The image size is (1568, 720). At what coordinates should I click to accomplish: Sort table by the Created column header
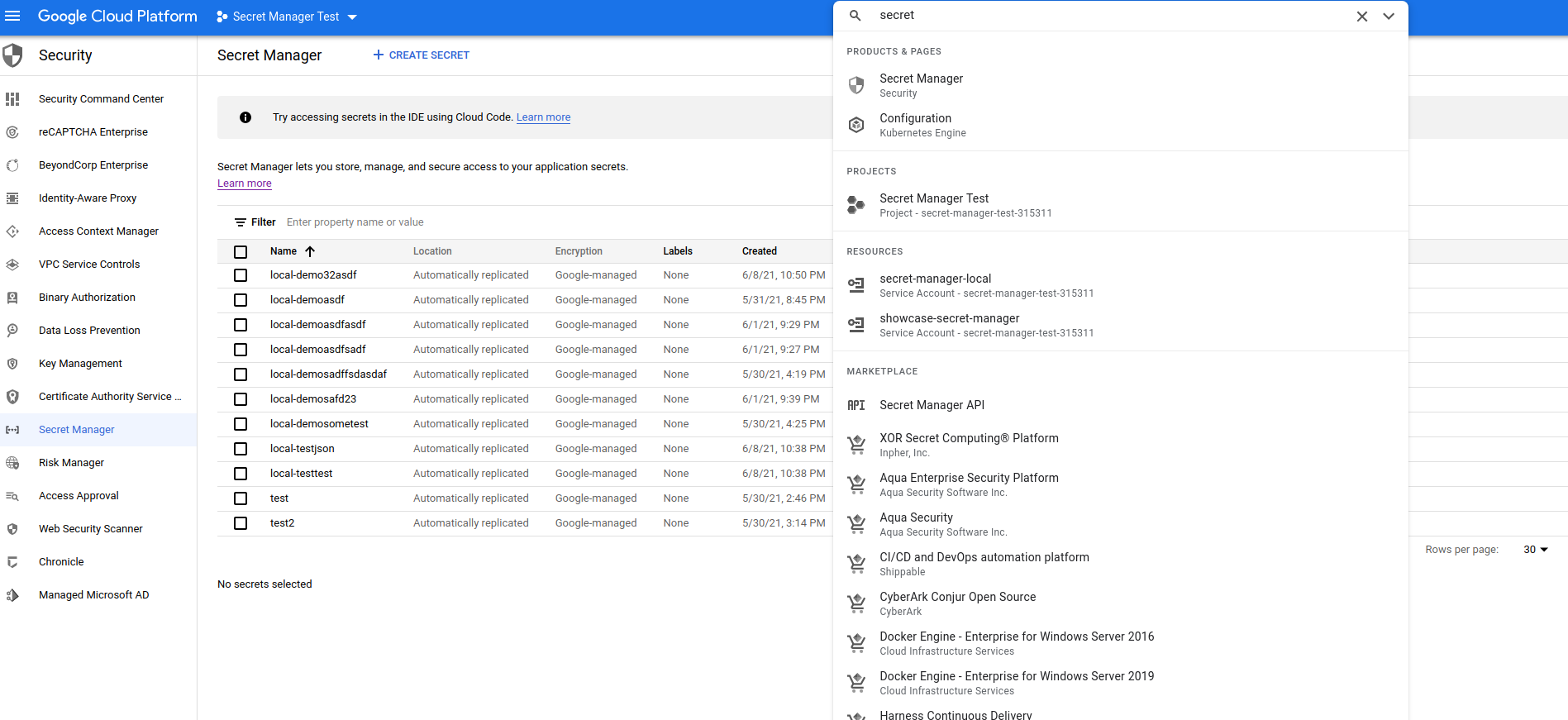[x=760, y=251]
